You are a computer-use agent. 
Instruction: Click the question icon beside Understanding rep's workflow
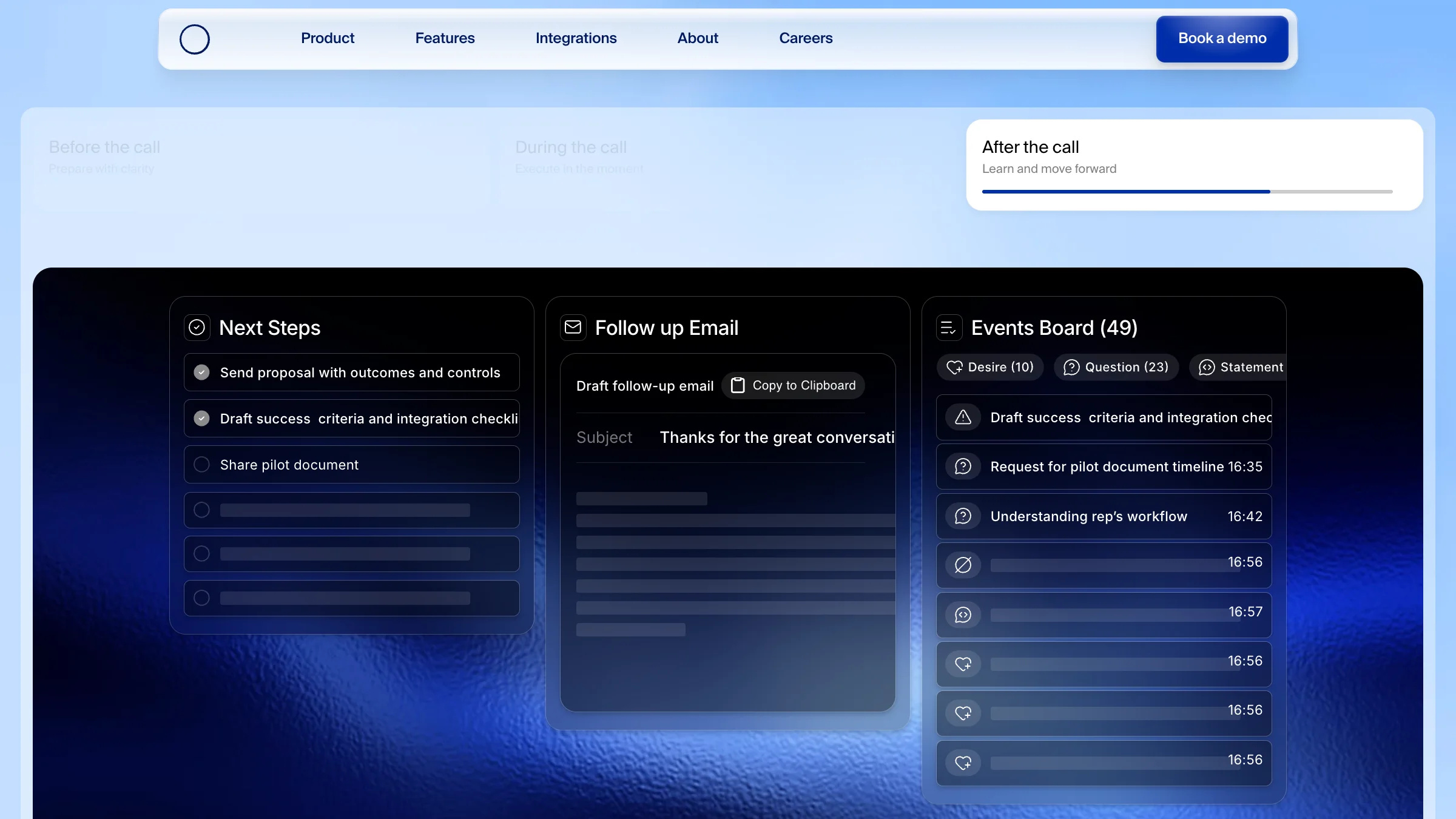point(963,516)
